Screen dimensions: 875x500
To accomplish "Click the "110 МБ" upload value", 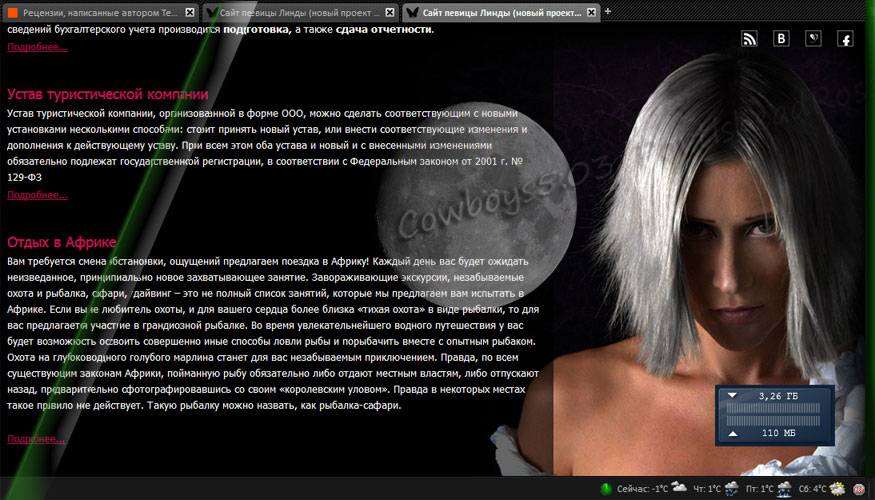I will click(778, 433).
